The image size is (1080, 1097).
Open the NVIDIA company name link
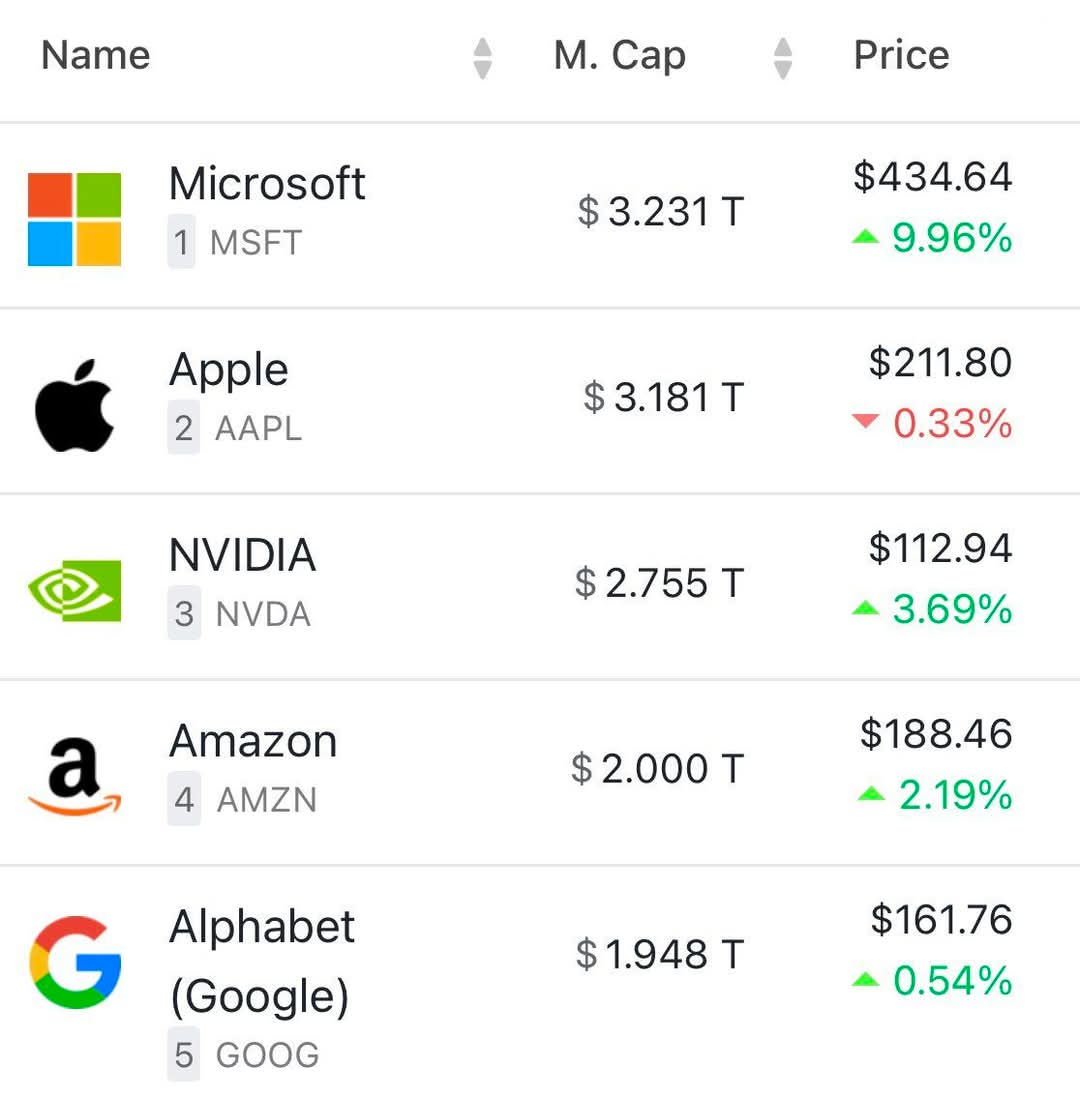(x=243, y=555)
